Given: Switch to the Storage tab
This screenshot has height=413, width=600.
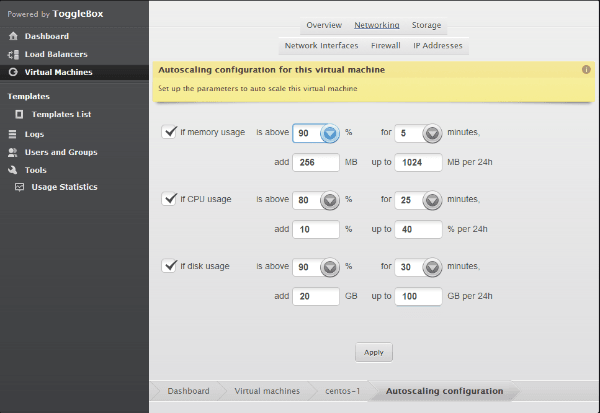Looking at the screenshot, I should pyautogui.click(x=426, y=25).
